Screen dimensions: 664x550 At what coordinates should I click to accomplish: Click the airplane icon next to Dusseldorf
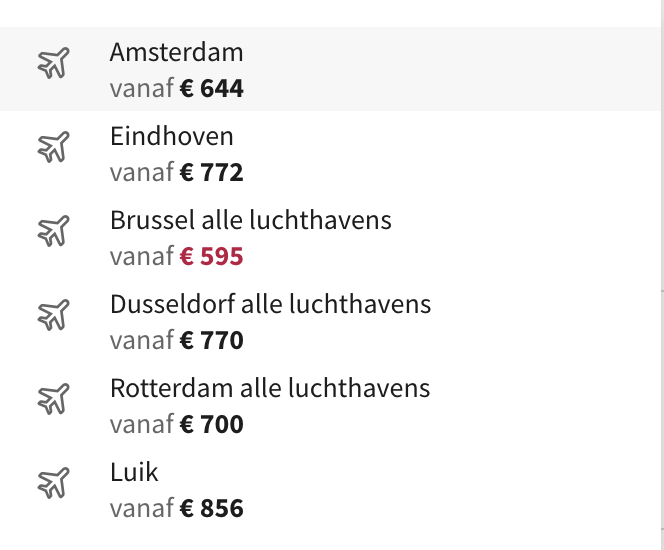click(53, 315)
